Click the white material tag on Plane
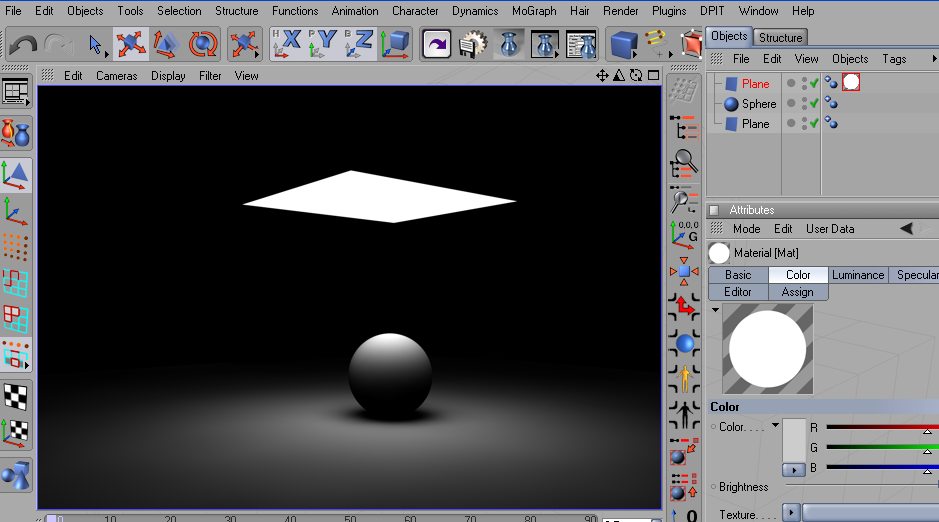This screenshot has height=522, width=939. click(x=851, y=82)
